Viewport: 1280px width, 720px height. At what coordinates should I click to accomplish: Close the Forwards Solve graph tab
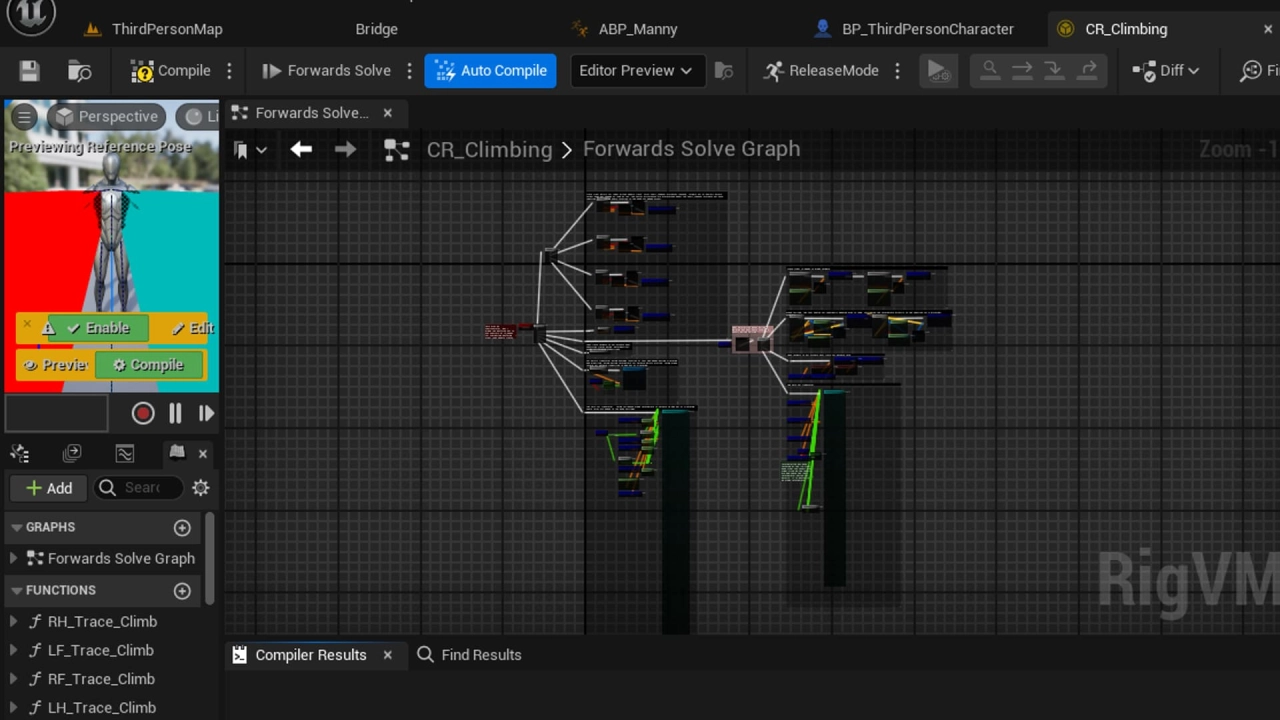[x=388, y=113]
